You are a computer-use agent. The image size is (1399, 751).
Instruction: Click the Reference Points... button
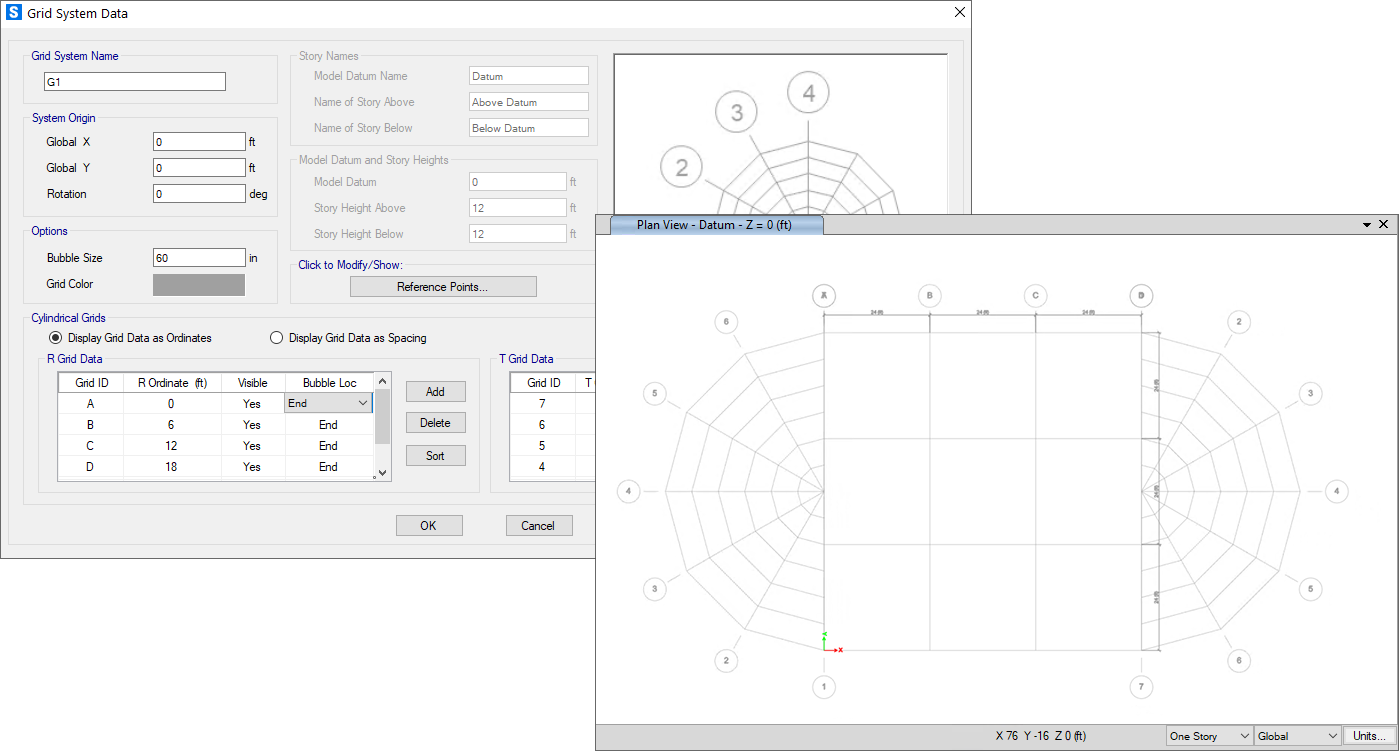coord(443,287)
